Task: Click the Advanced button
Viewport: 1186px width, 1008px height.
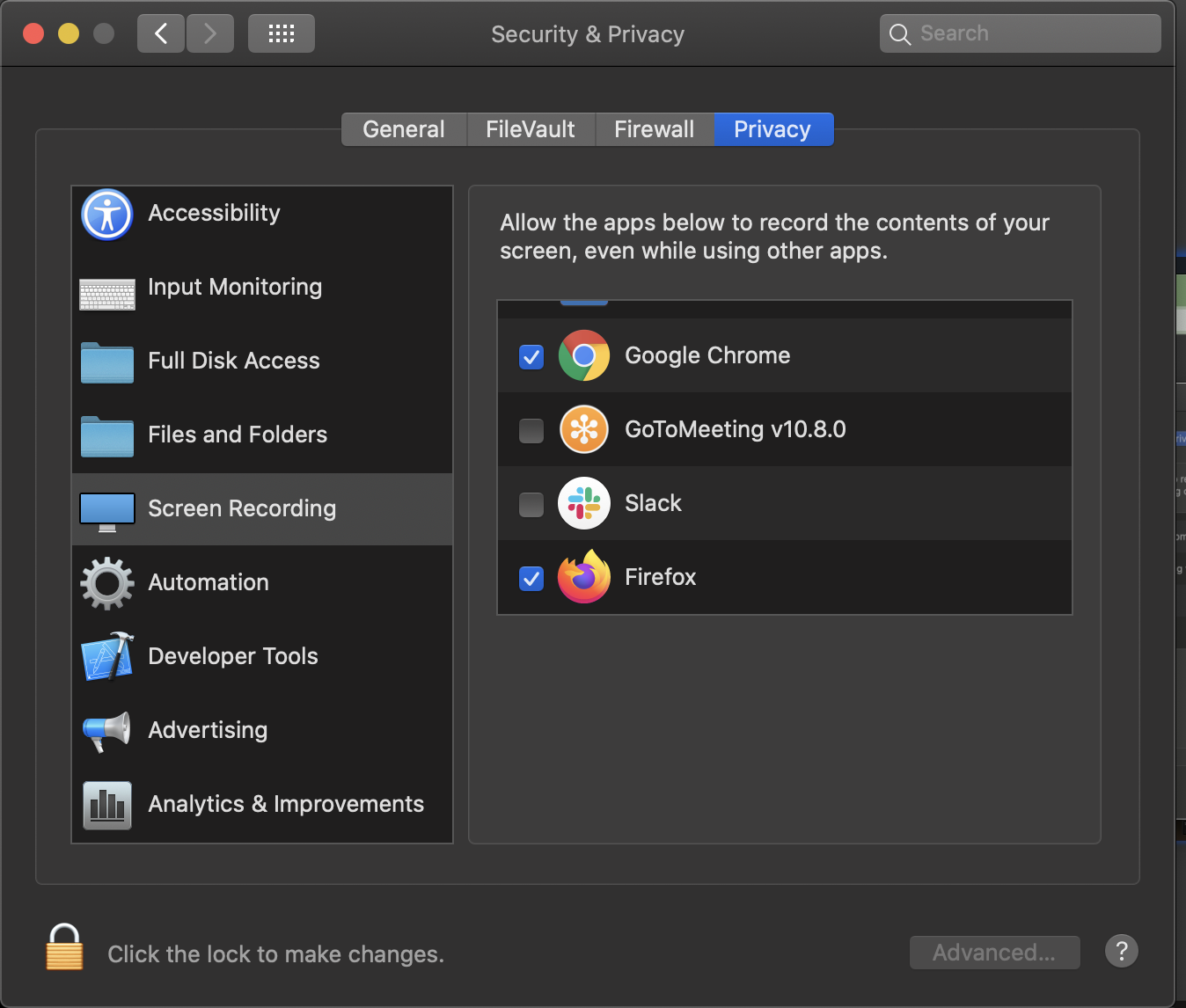Action: 994,952
